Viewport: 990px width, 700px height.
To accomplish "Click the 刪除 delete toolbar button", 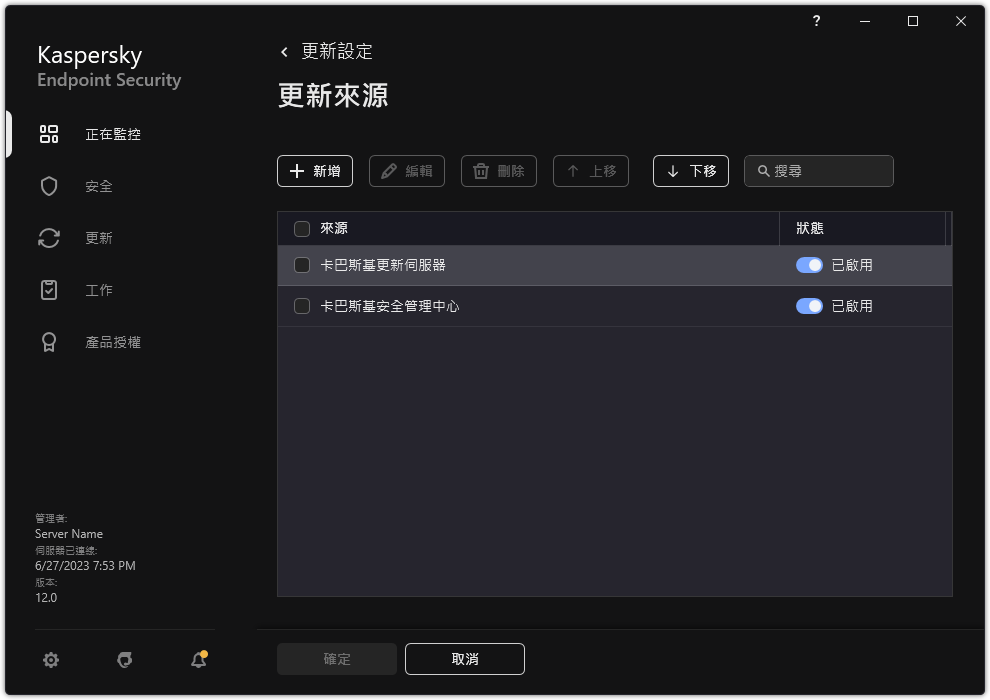I will pyautogui.click(x=498, y=171).
